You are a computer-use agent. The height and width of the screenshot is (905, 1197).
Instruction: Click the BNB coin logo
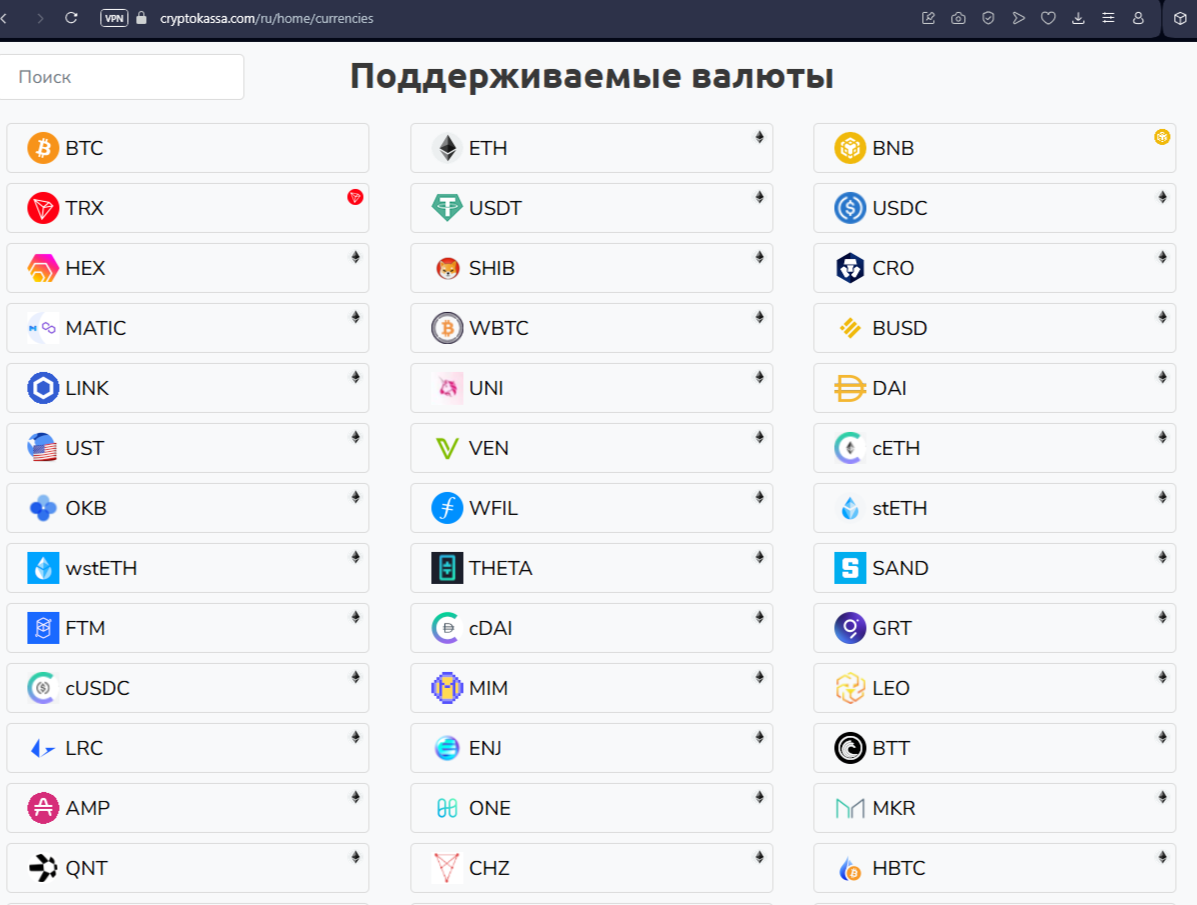coord(850,148)
